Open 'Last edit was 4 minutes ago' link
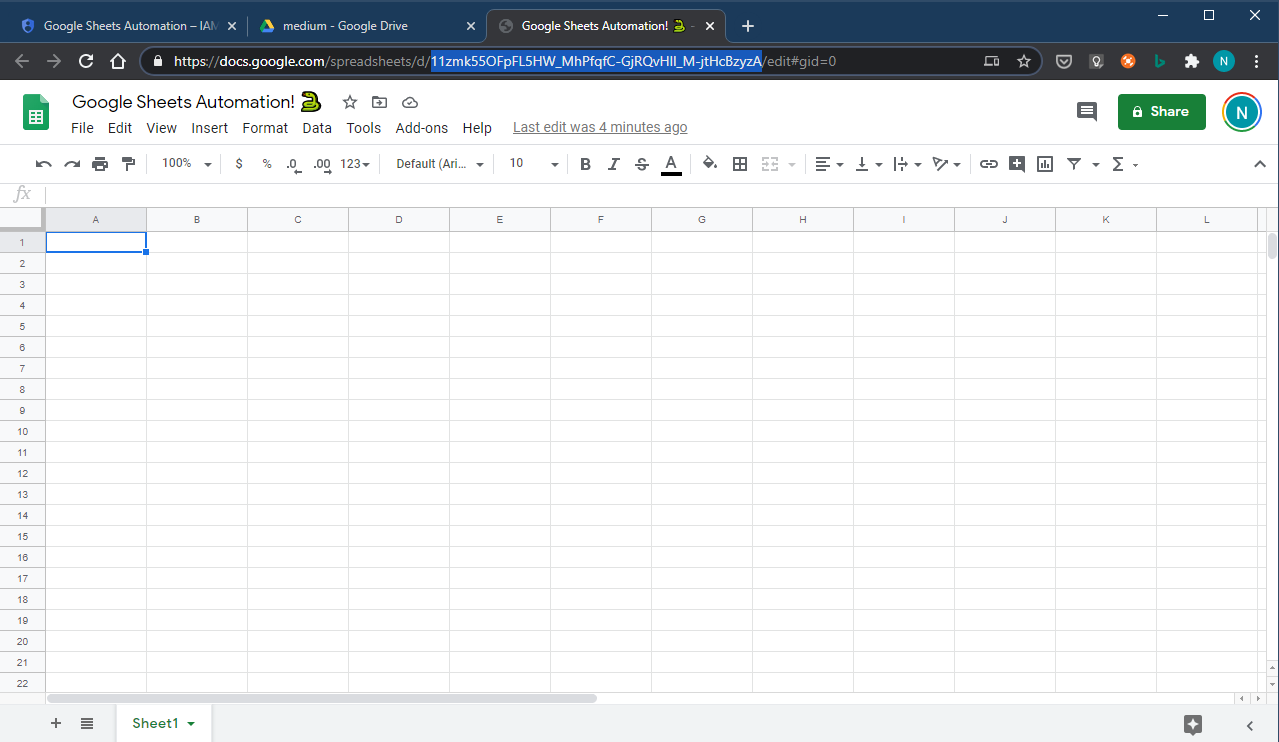 tap(600, 128)
